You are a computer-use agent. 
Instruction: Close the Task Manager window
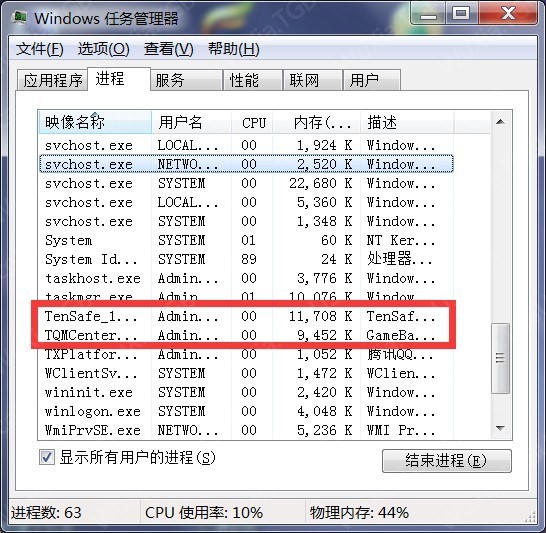coord(508,15)
